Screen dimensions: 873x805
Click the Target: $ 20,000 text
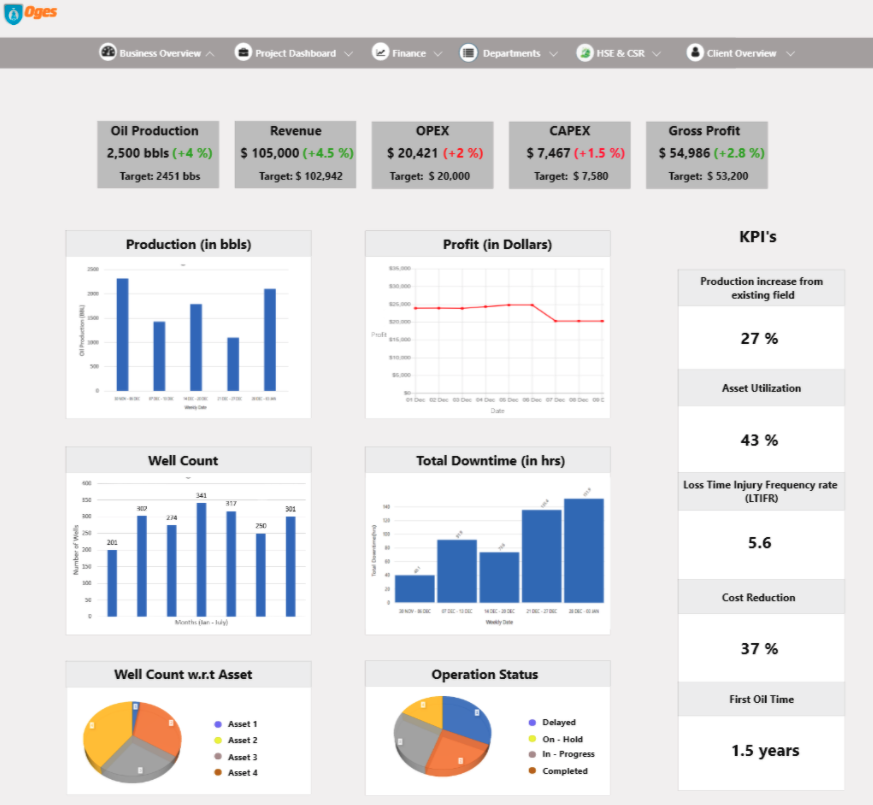pos(430,176)
